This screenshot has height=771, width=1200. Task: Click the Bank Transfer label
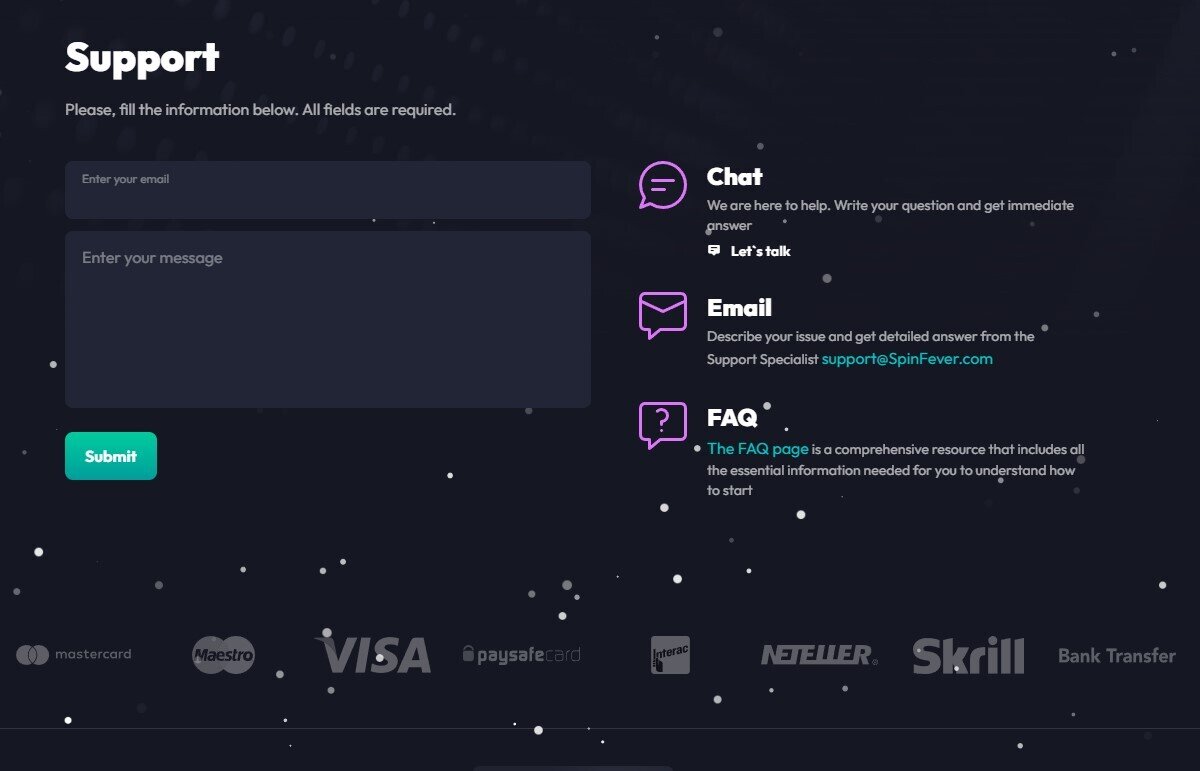pyautogui.click(x=1117, y=656)
